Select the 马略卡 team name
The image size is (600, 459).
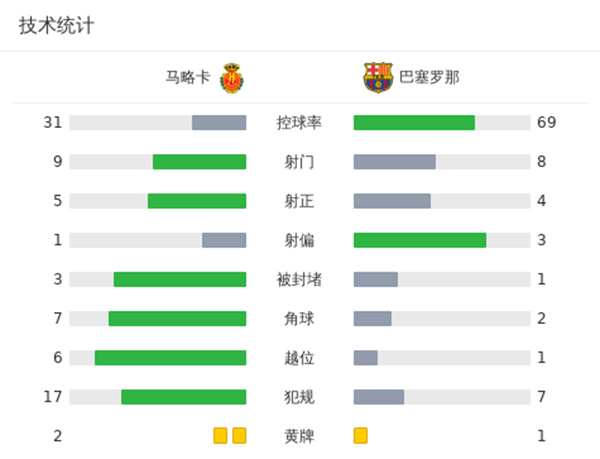(x=188, y=77)
